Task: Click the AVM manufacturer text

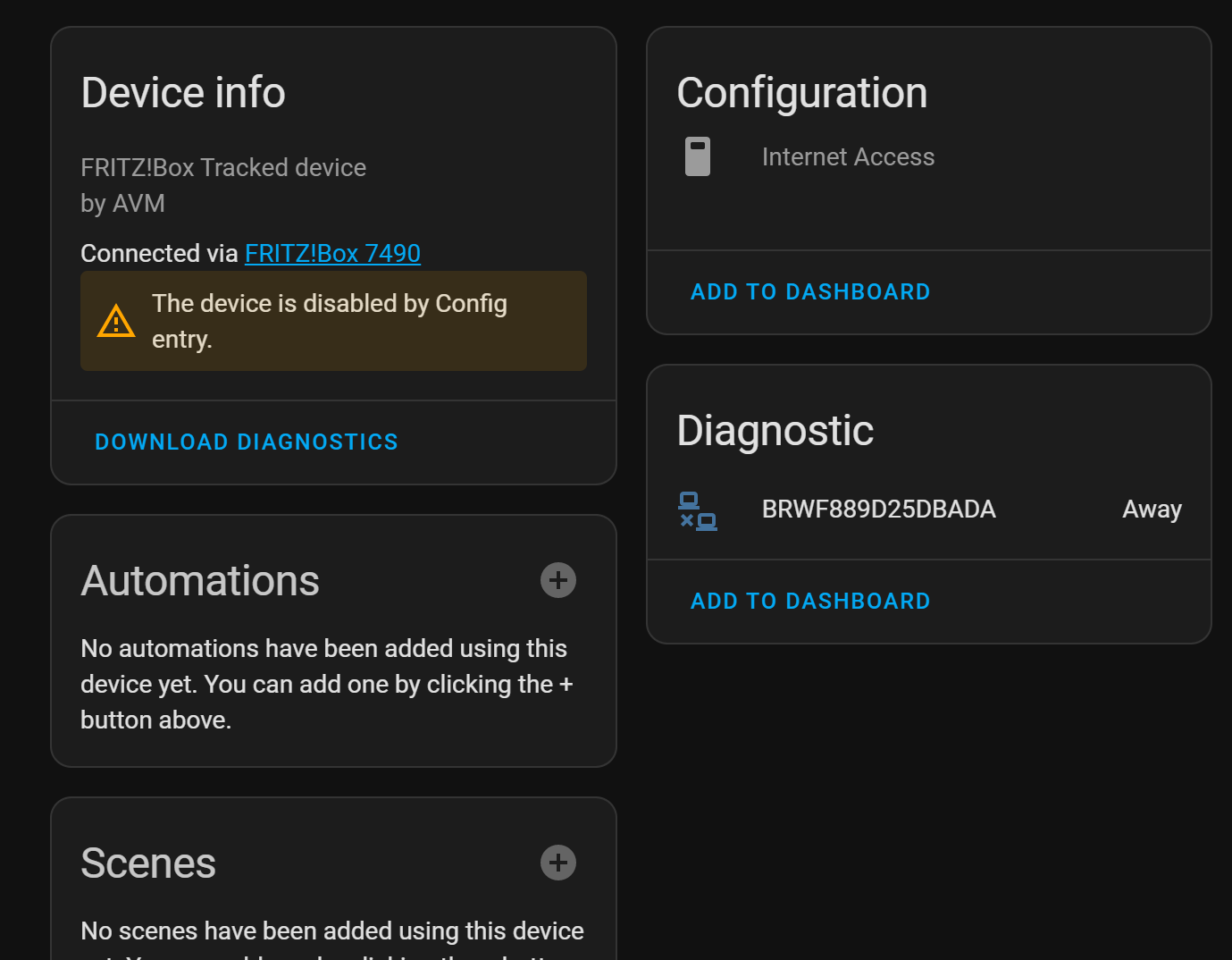Action: coord(123,203)
